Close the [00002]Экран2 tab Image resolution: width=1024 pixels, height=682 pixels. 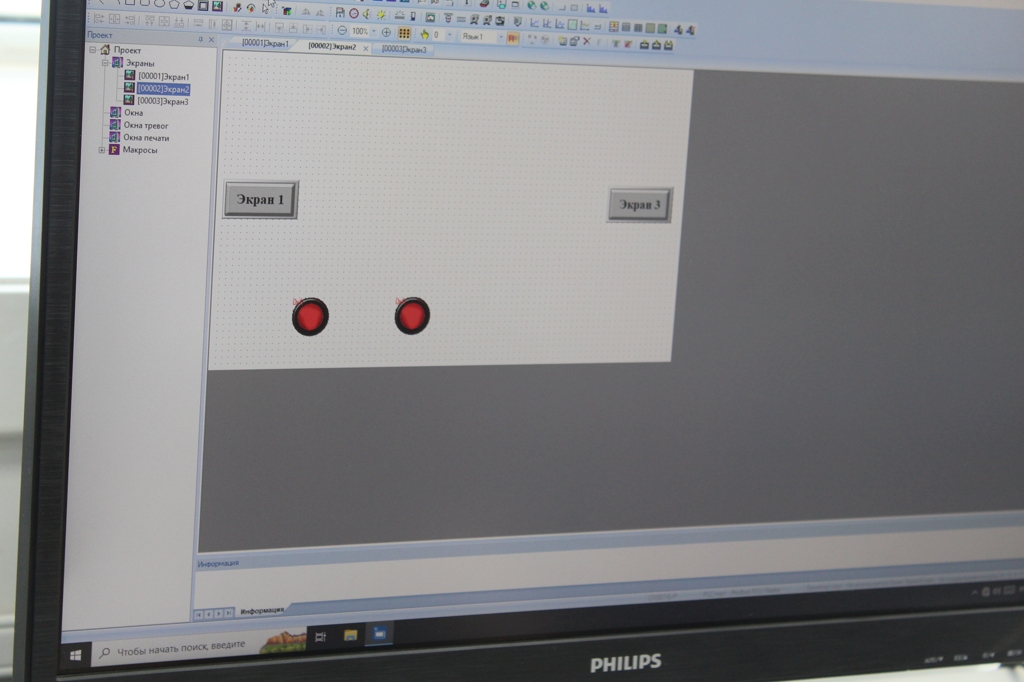365,48
